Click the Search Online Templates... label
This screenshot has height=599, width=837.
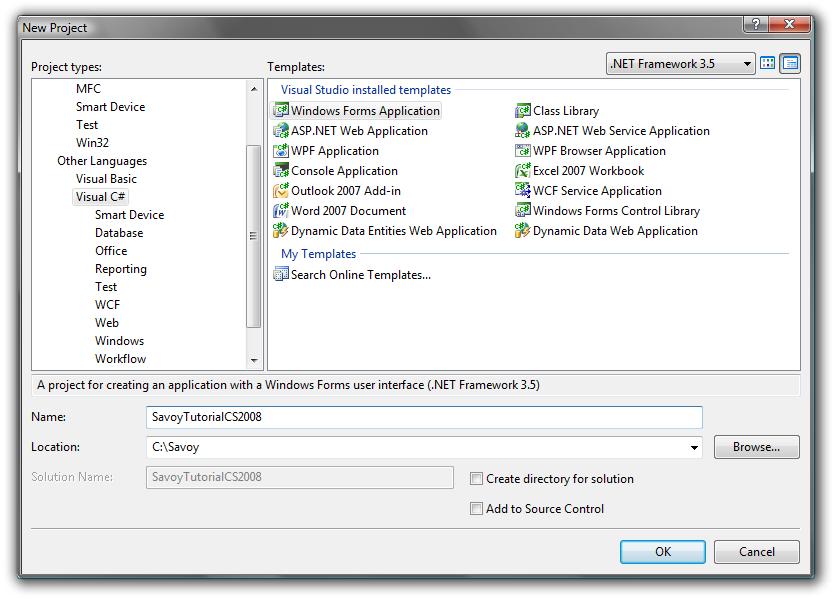point(361,274)
